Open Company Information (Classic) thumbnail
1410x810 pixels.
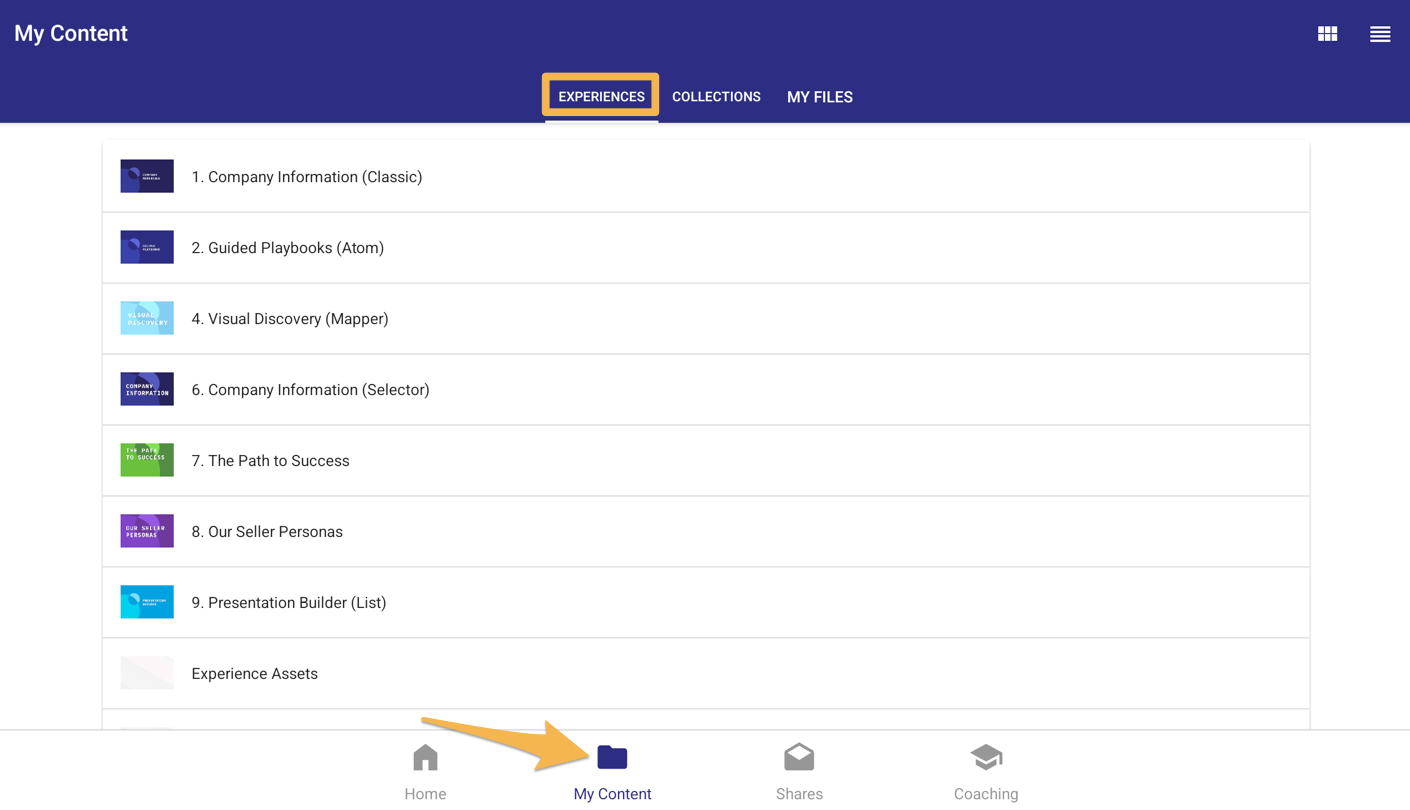[x=147, y=177]
